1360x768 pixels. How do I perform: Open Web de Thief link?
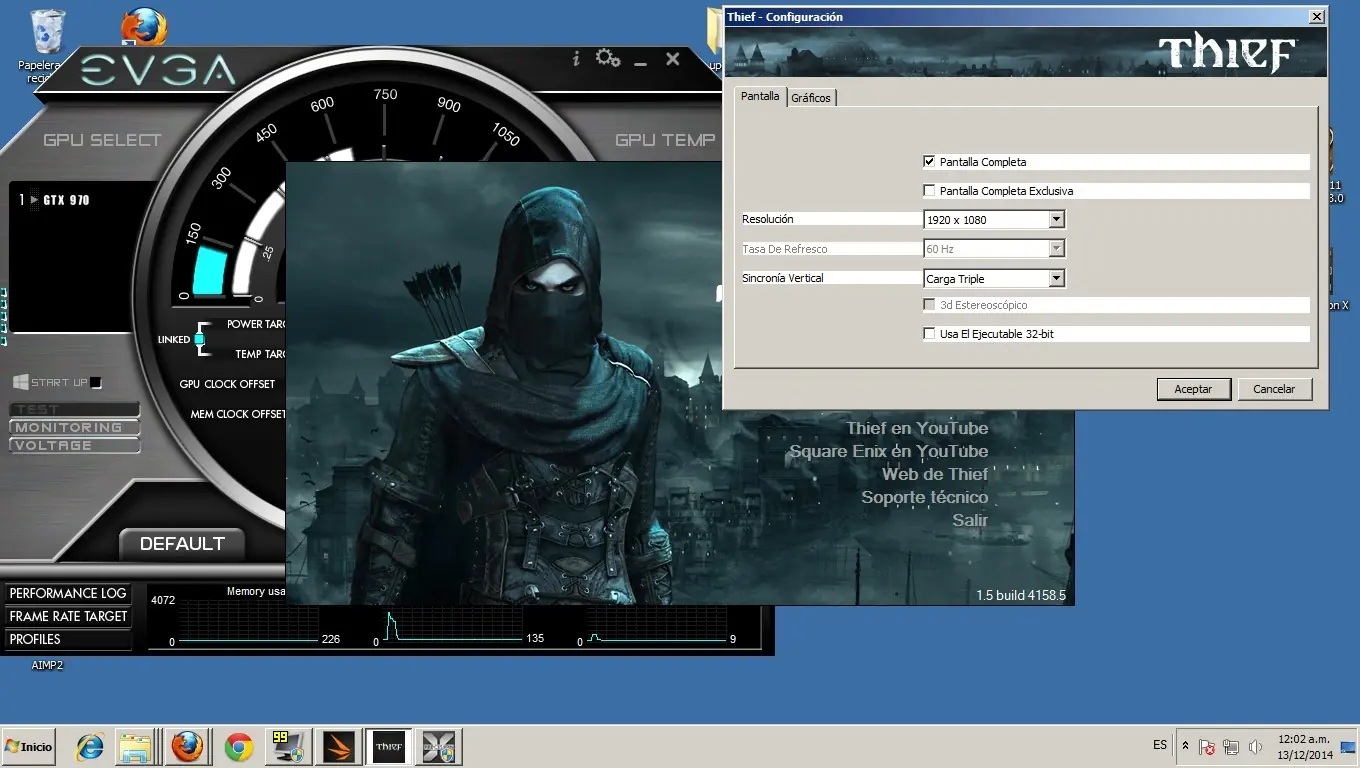tap(935, 474)
